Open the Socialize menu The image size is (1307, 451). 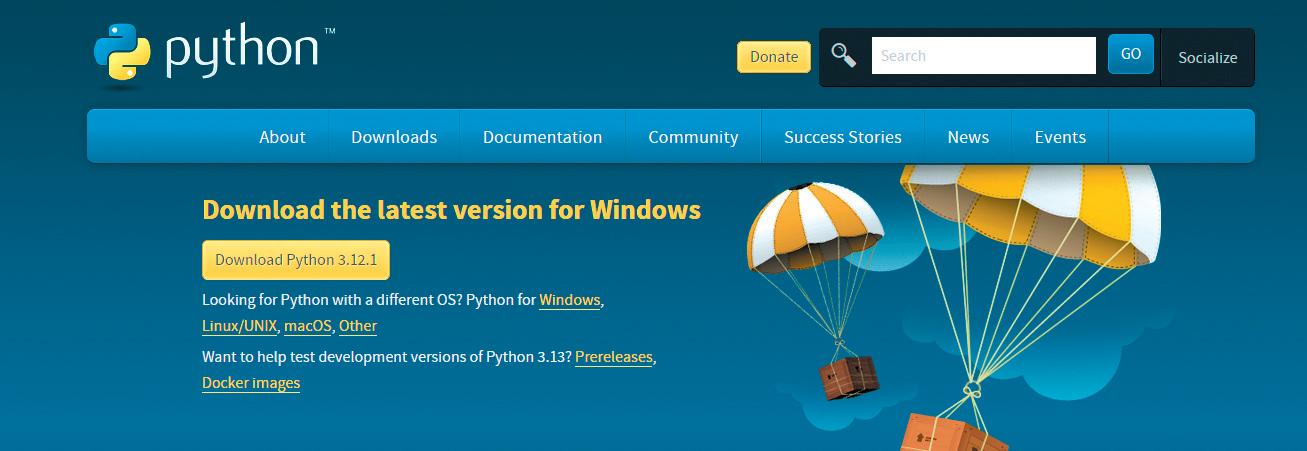(1207, 58)
